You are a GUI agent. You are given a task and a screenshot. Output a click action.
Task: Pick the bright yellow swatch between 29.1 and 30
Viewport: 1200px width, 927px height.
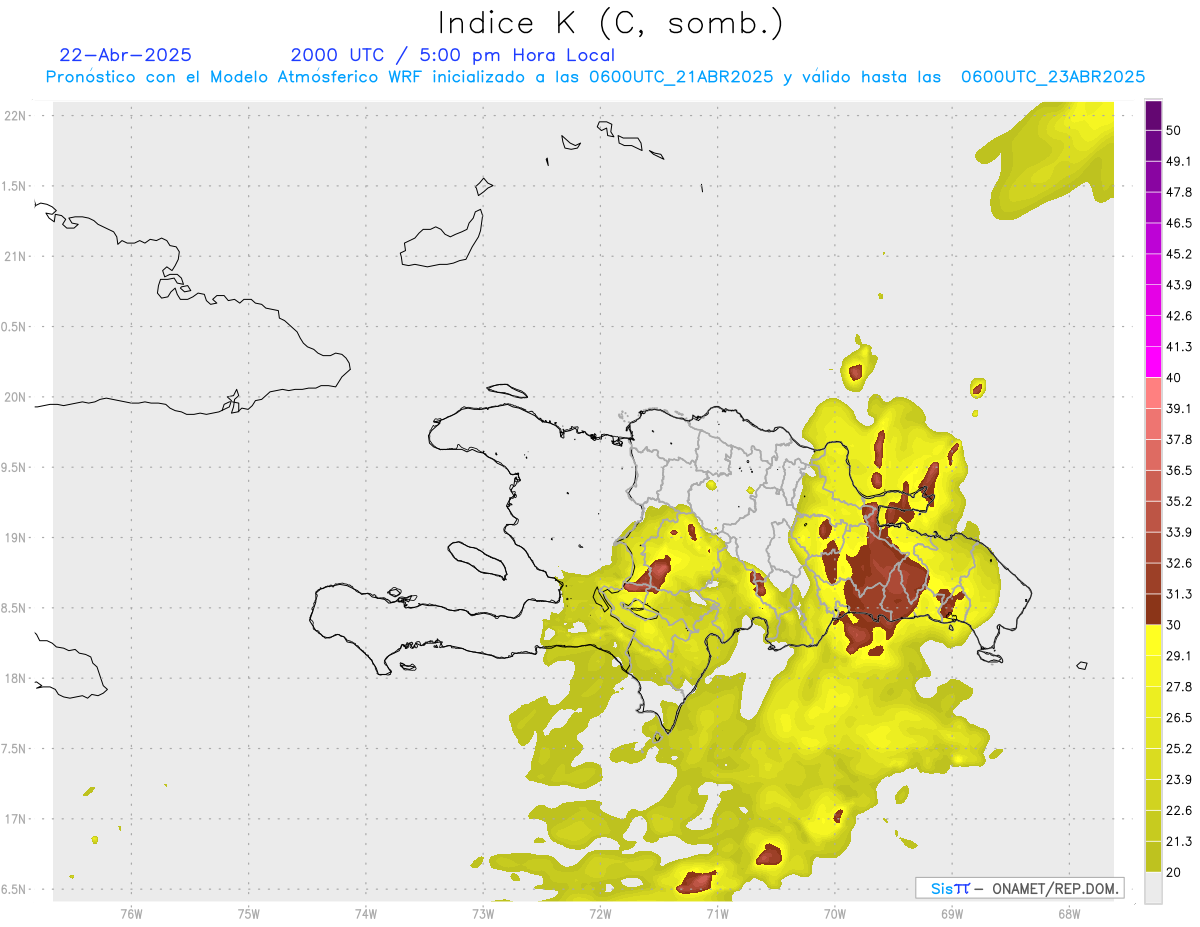coord(1153,641)
